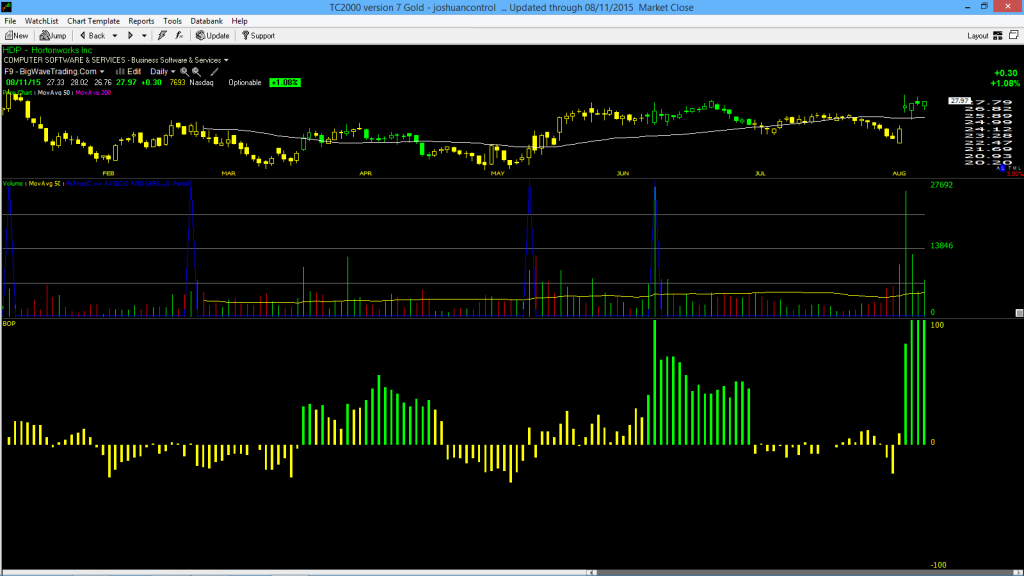The width and height of the screenshot is (1024, 576).
Task: Open the formula (fx) editor
Action: click(179, 36)
